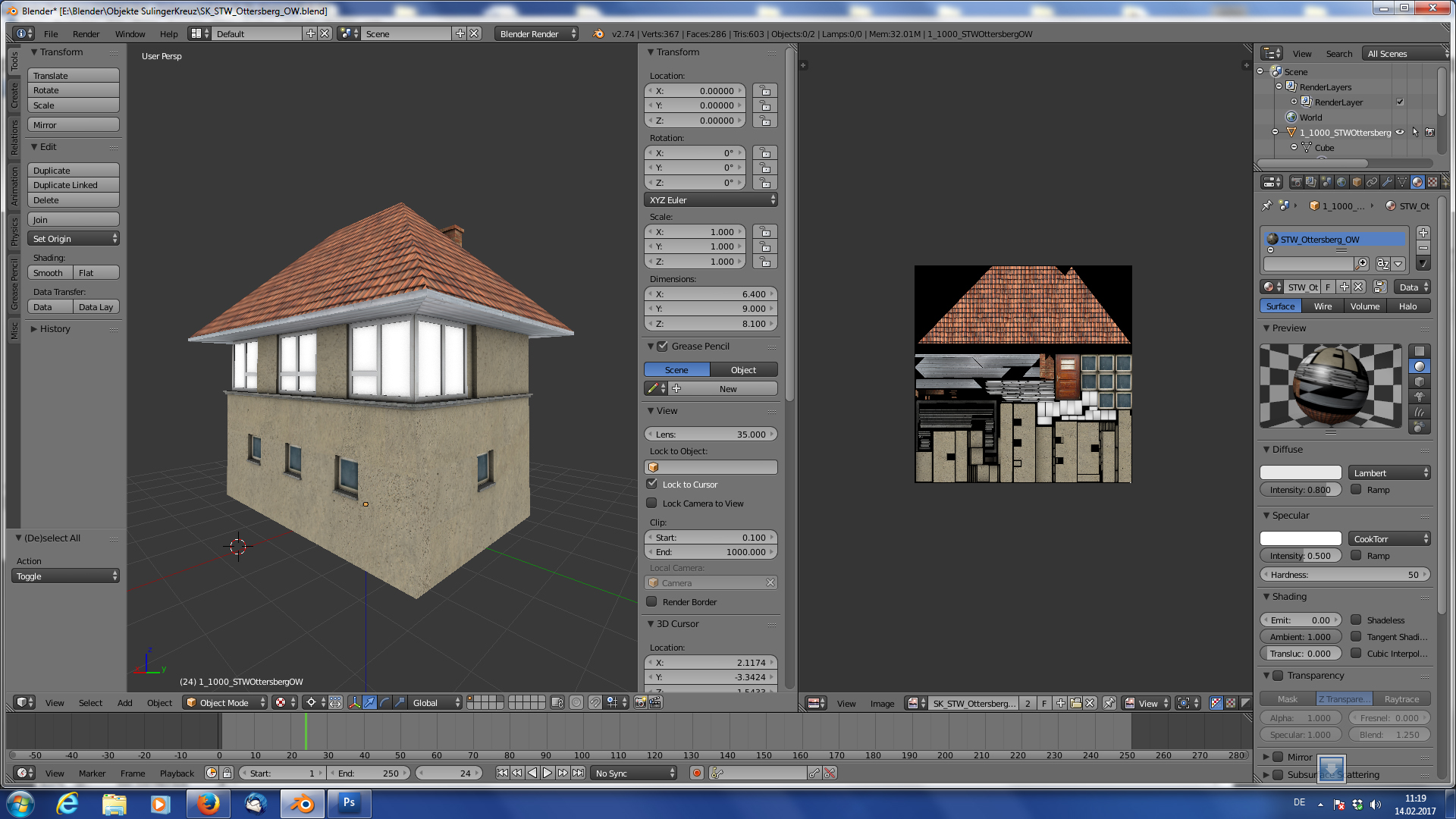This screenshot has height=819, width=1456.
Task: Click the Smooth shading button
Action: point(49,273)
